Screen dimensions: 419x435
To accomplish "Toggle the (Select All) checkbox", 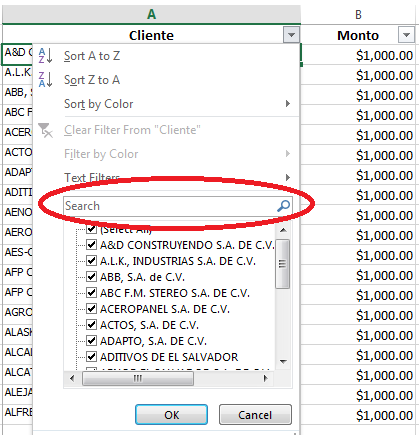I will pos(91,229).
